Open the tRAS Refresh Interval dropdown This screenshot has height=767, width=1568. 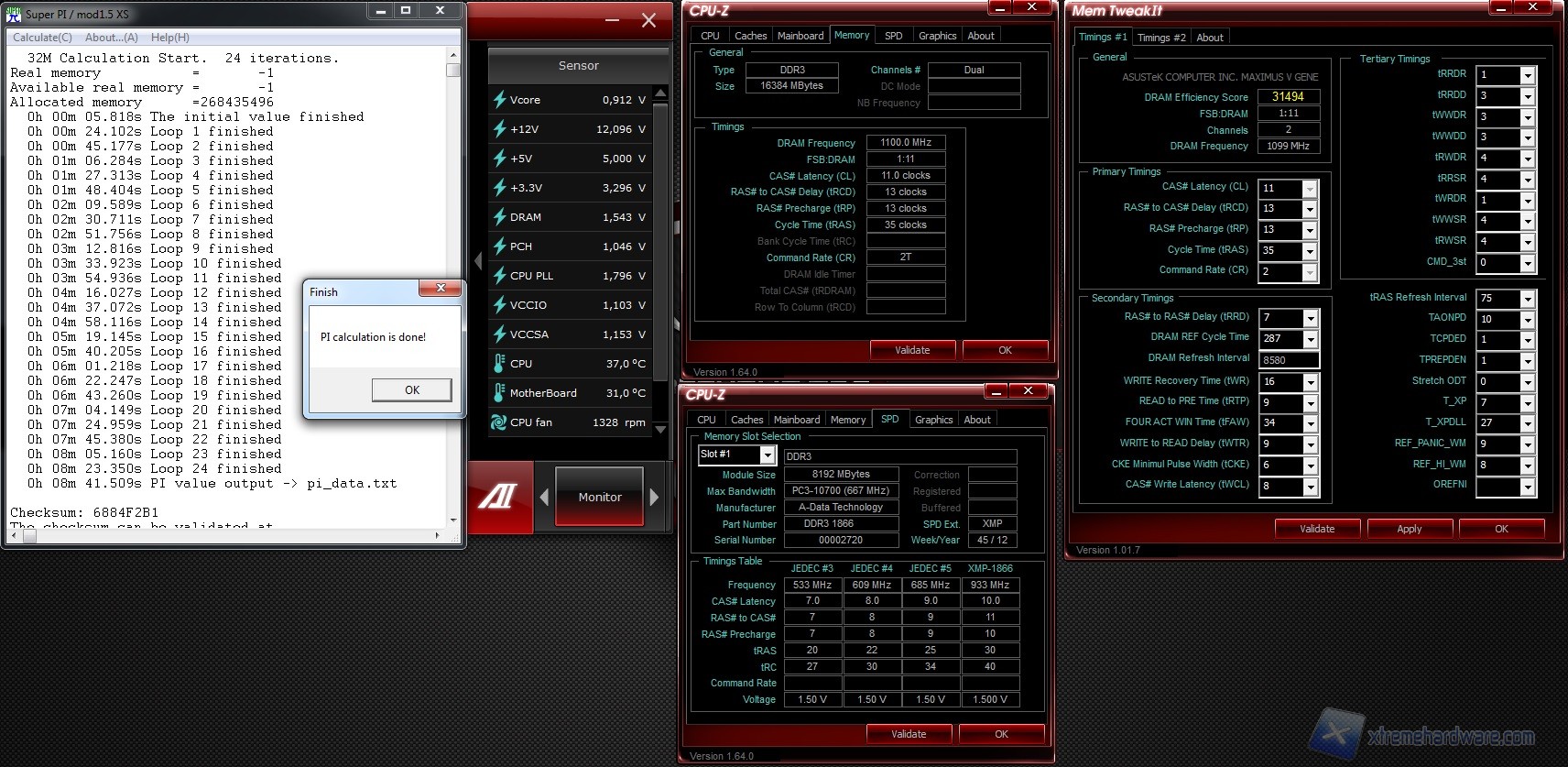(1527, 299)
